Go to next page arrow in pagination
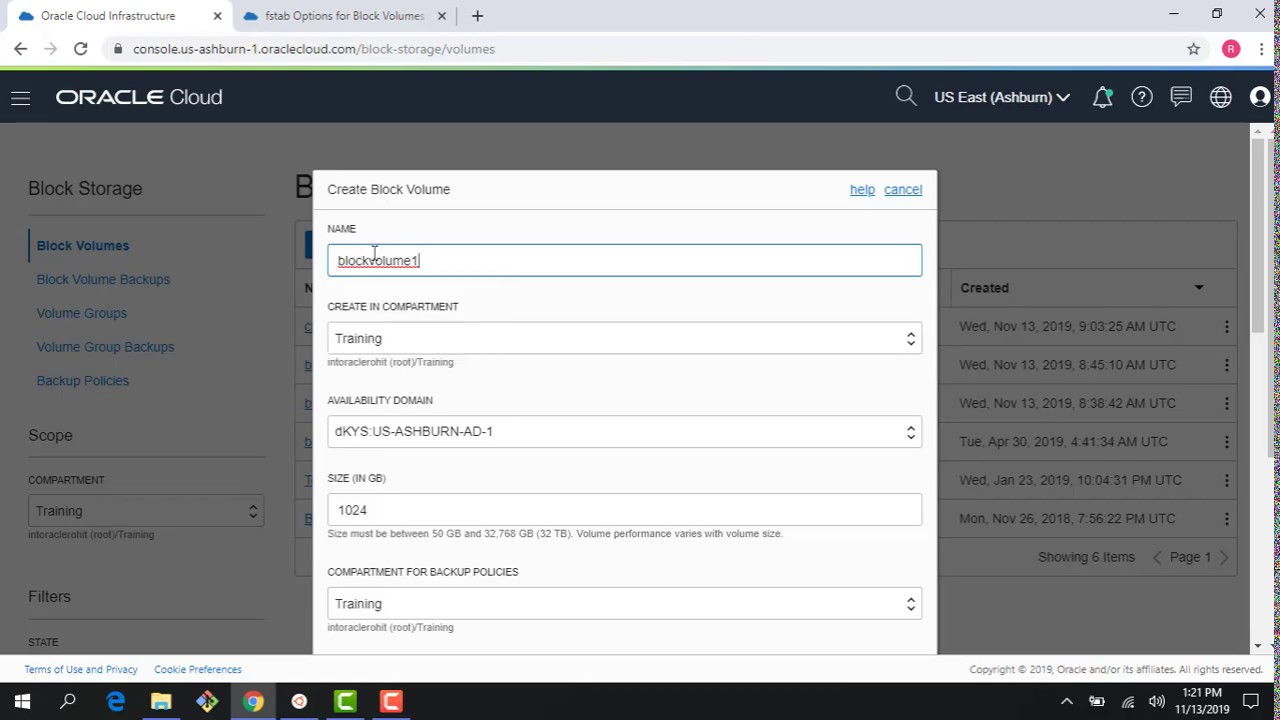1280x720 pixels. point(1224,557)
